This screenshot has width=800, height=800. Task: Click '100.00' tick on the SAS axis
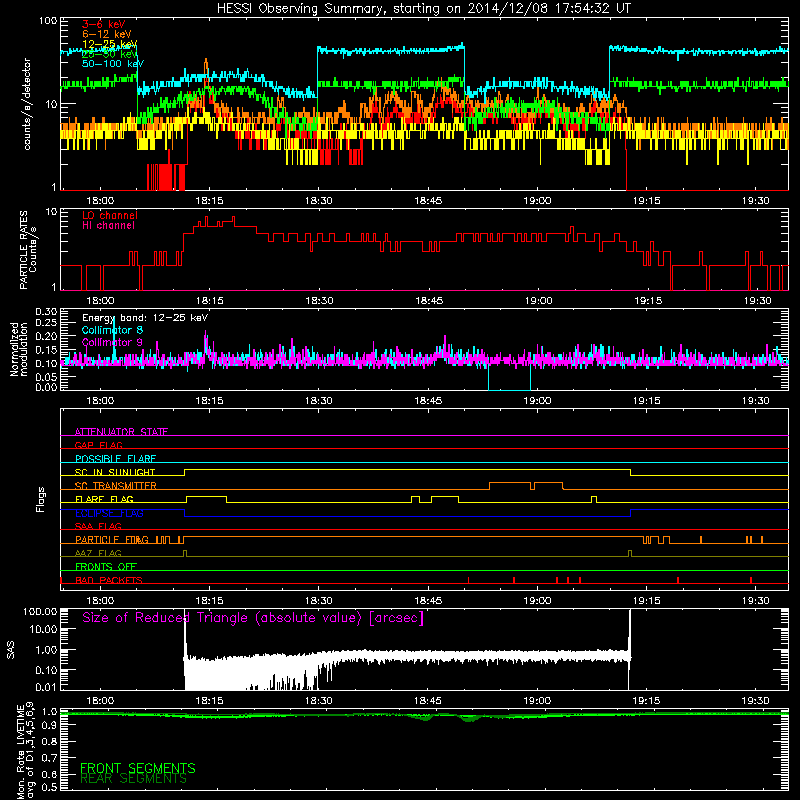(x=40, y=612)
